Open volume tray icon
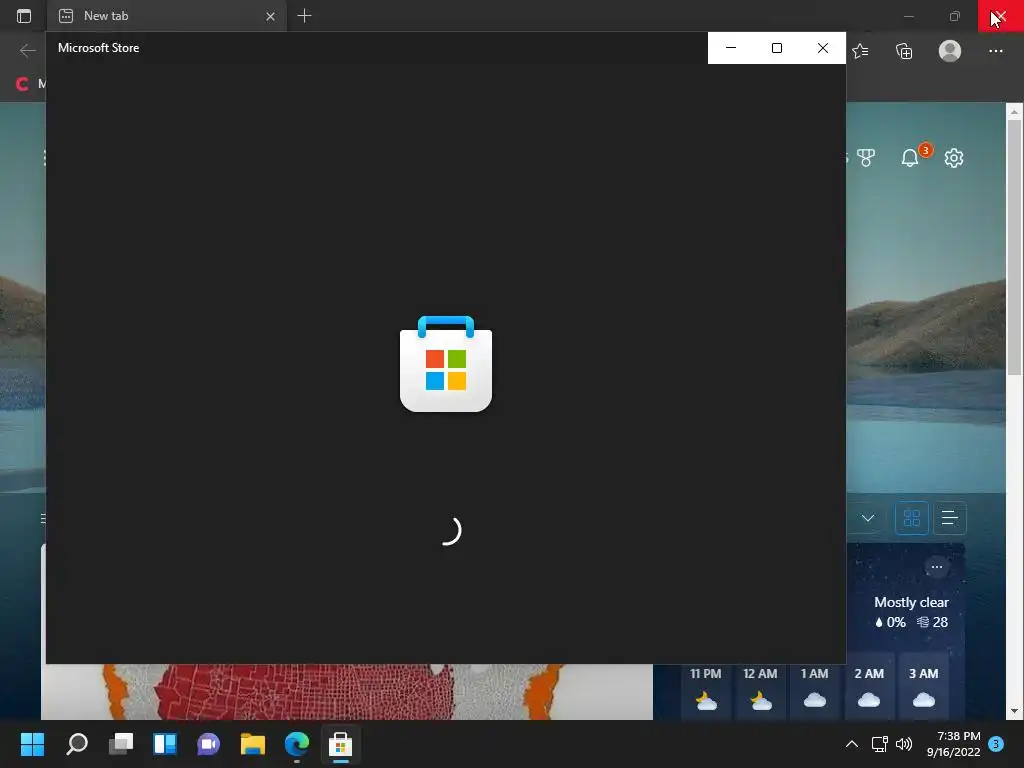Screen dimensions: 1024x768 coord(904,744)
